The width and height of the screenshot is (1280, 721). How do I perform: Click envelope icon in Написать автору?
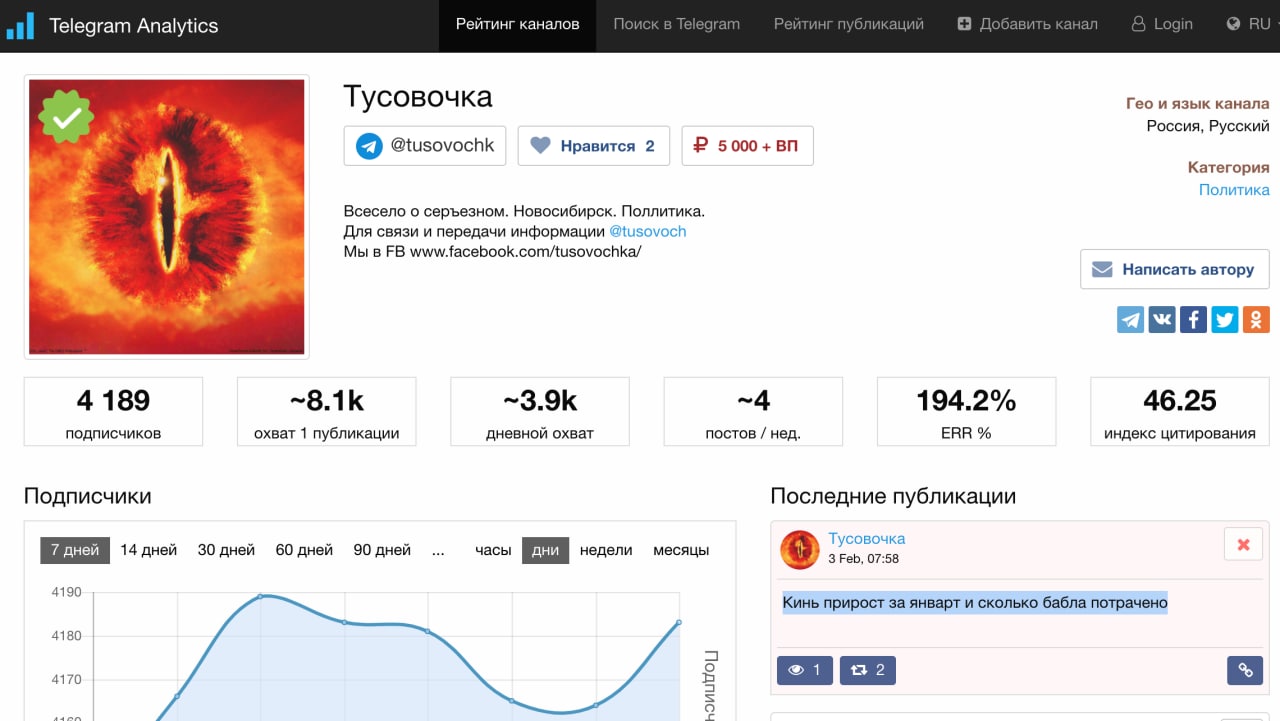(1102, 270)
